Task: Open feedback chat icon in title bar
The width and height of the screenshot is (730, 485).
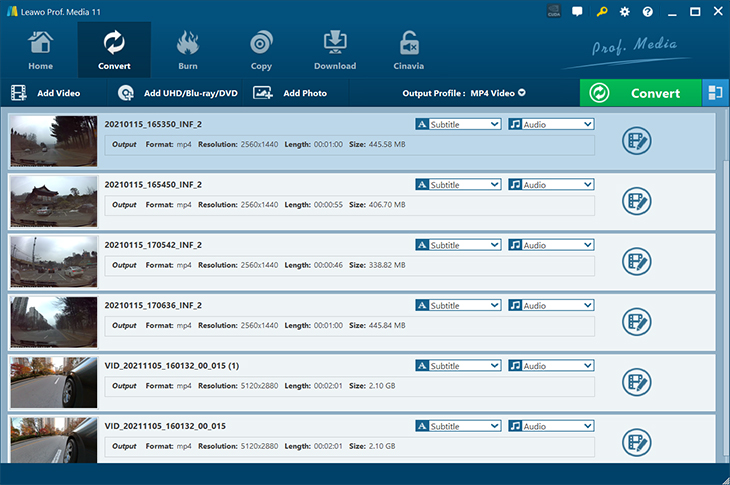Action: 577,12
